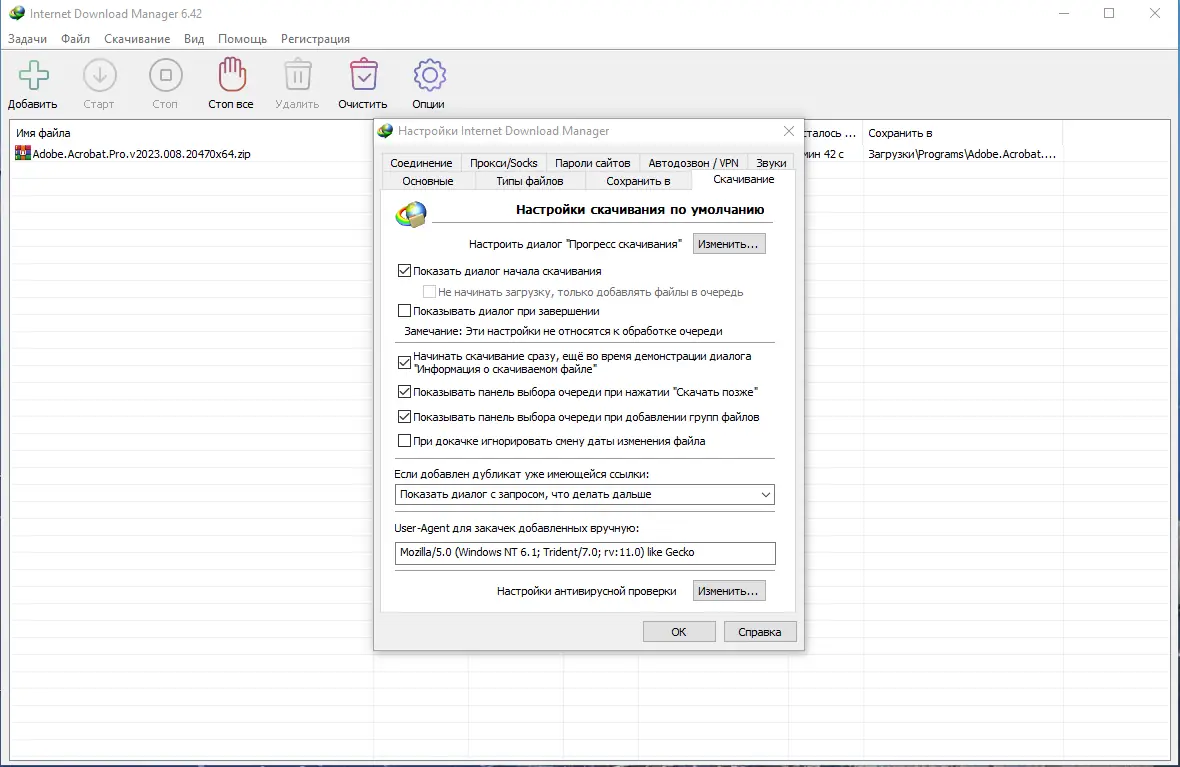Click the Справка button
1180x767 pixels.
pos(759,632)
